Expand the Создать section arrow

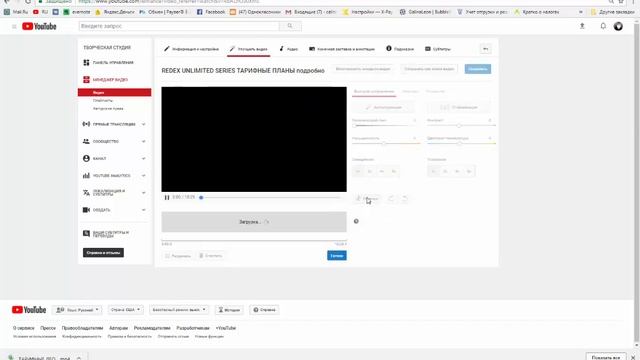point(144,210)
